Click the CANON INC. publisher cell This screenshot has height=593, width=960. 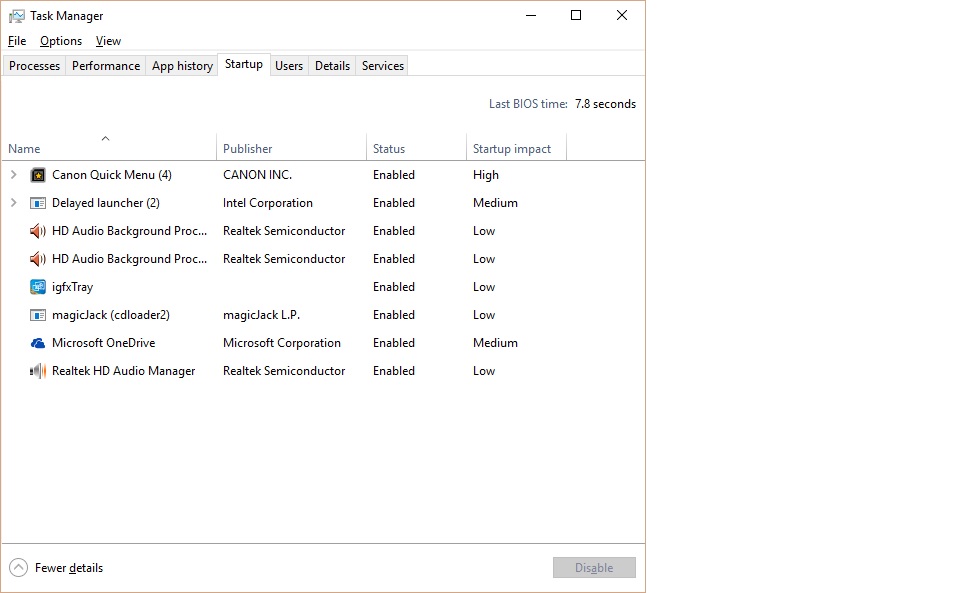(x=257, y=175)
